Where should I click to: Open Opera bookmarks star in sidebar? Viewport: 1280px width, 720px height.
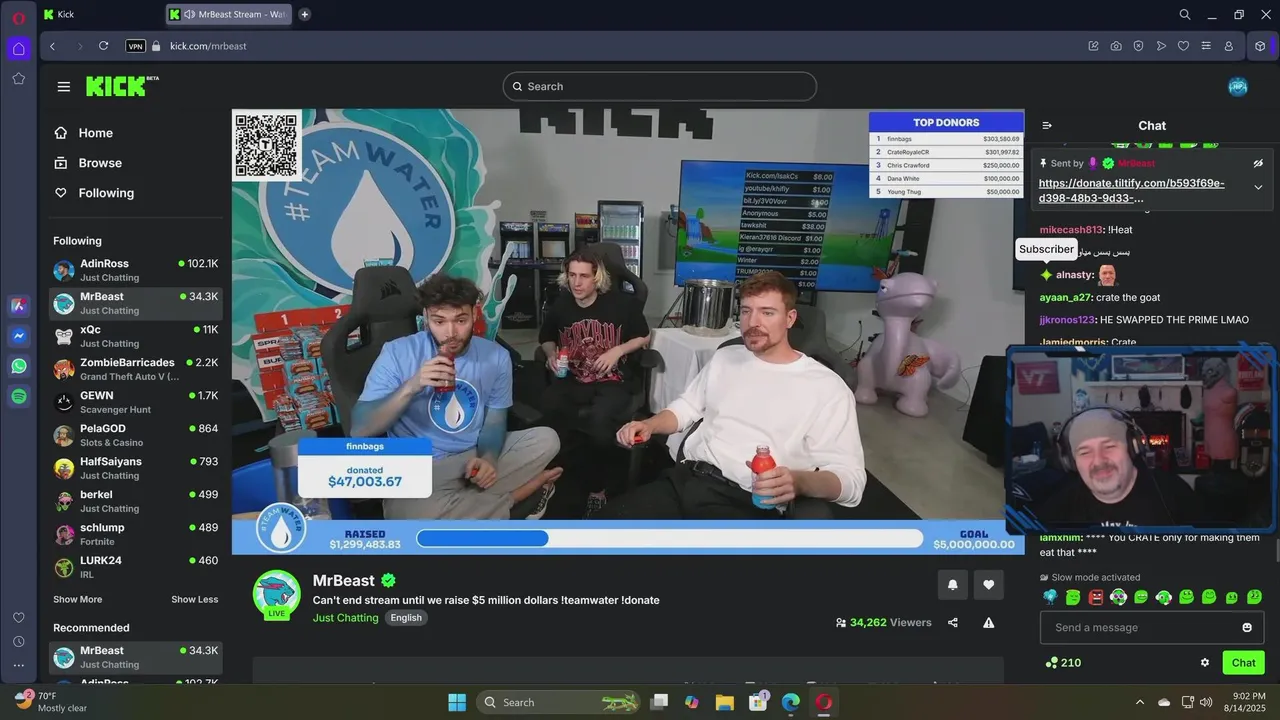click(x=19, y=78)
